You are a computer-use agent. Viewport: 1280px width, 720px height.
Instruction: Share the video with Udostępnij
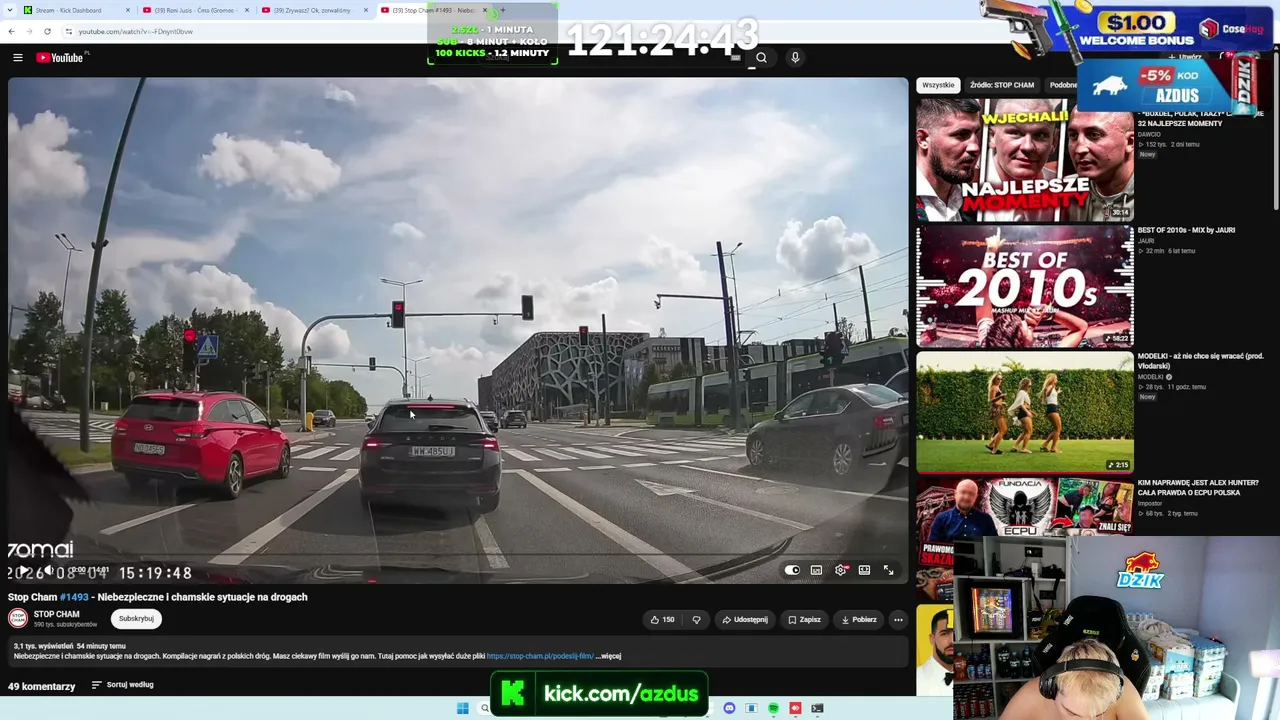pos(745,619)
